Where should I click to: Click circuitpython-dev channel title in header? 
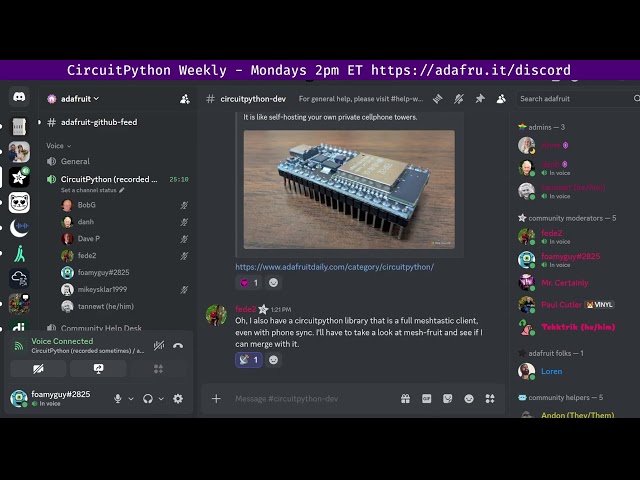point(253,99)
